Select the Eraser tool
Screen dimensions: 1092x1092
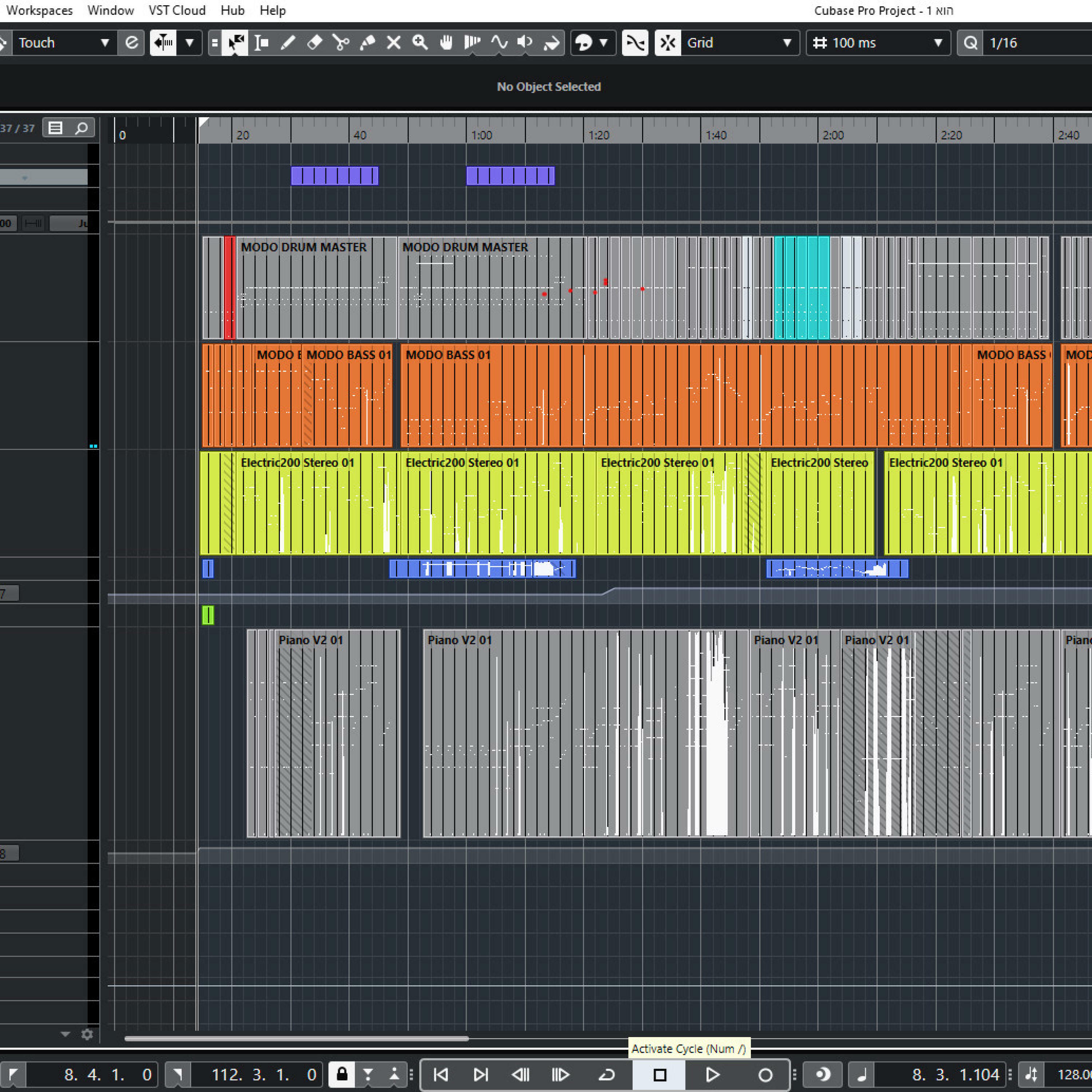click(314, 42)
